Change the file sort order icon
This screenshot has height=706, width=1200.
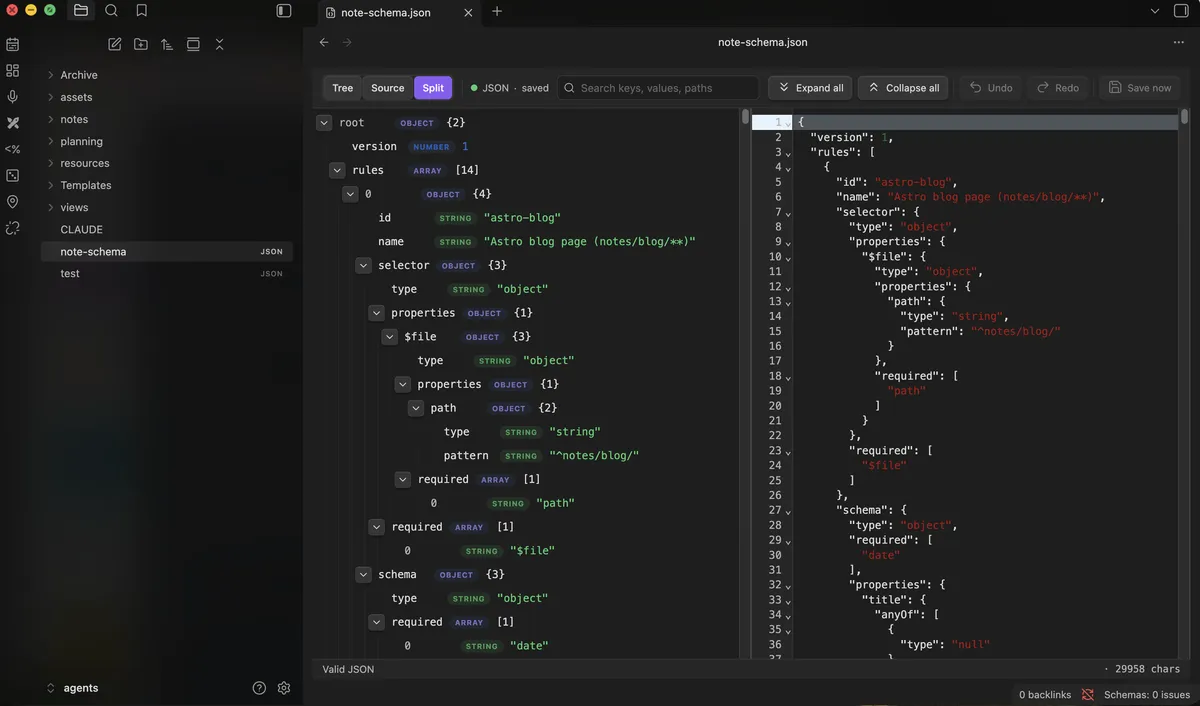(x=167, y=44)
